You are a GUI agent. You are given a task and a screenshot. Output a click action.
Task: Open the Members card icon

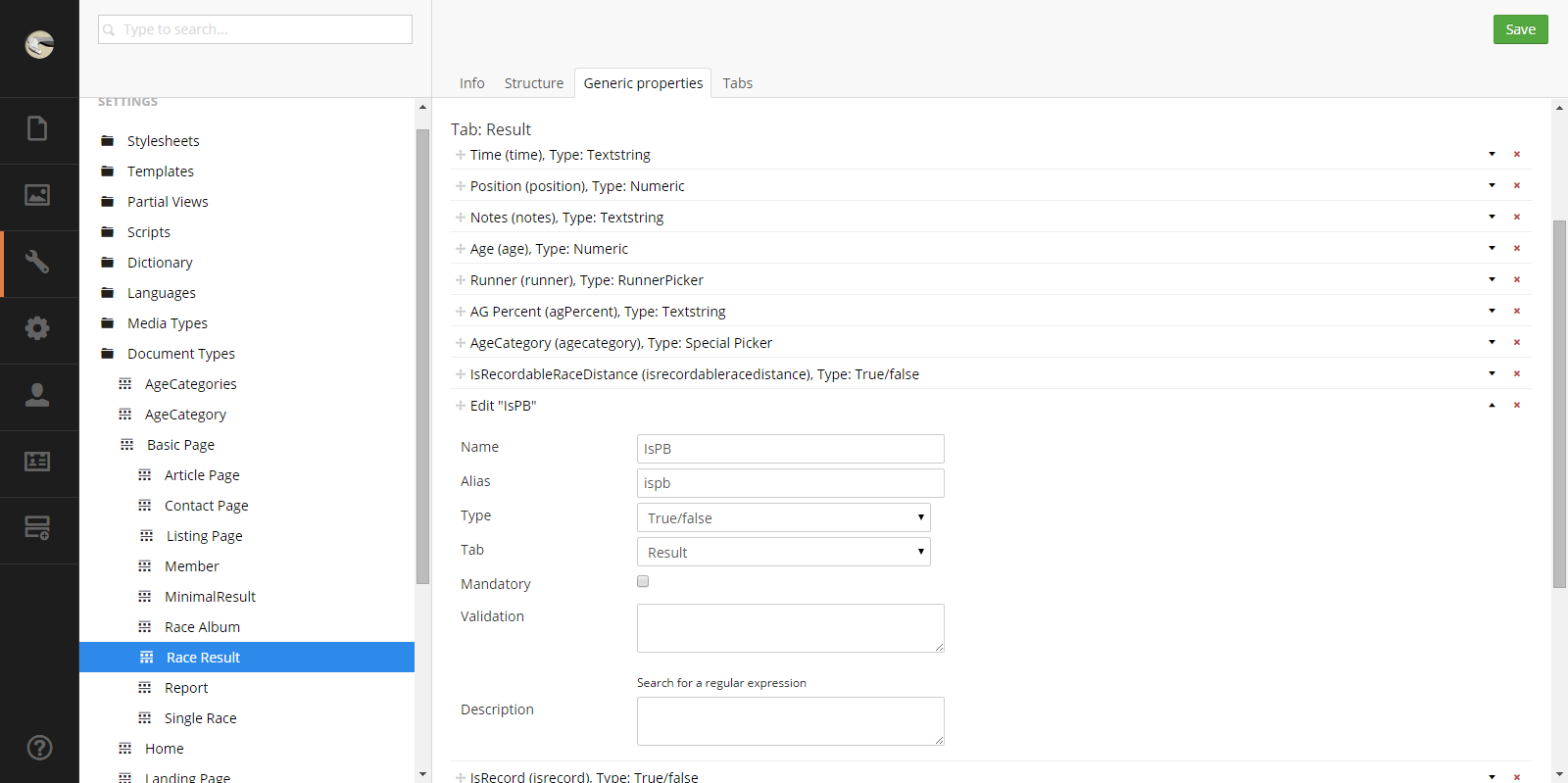(37, 462)
